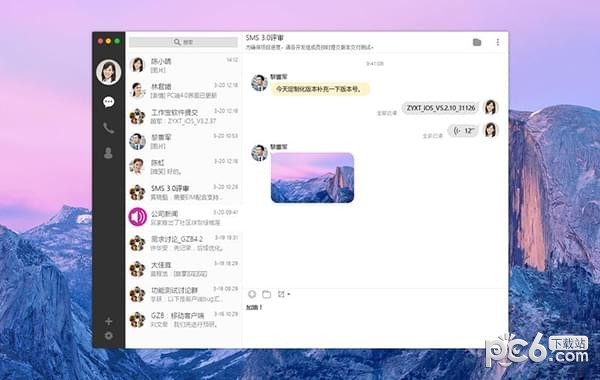Click the send file folder icon above the input
The image size is (600, 380).
[267, 294]
